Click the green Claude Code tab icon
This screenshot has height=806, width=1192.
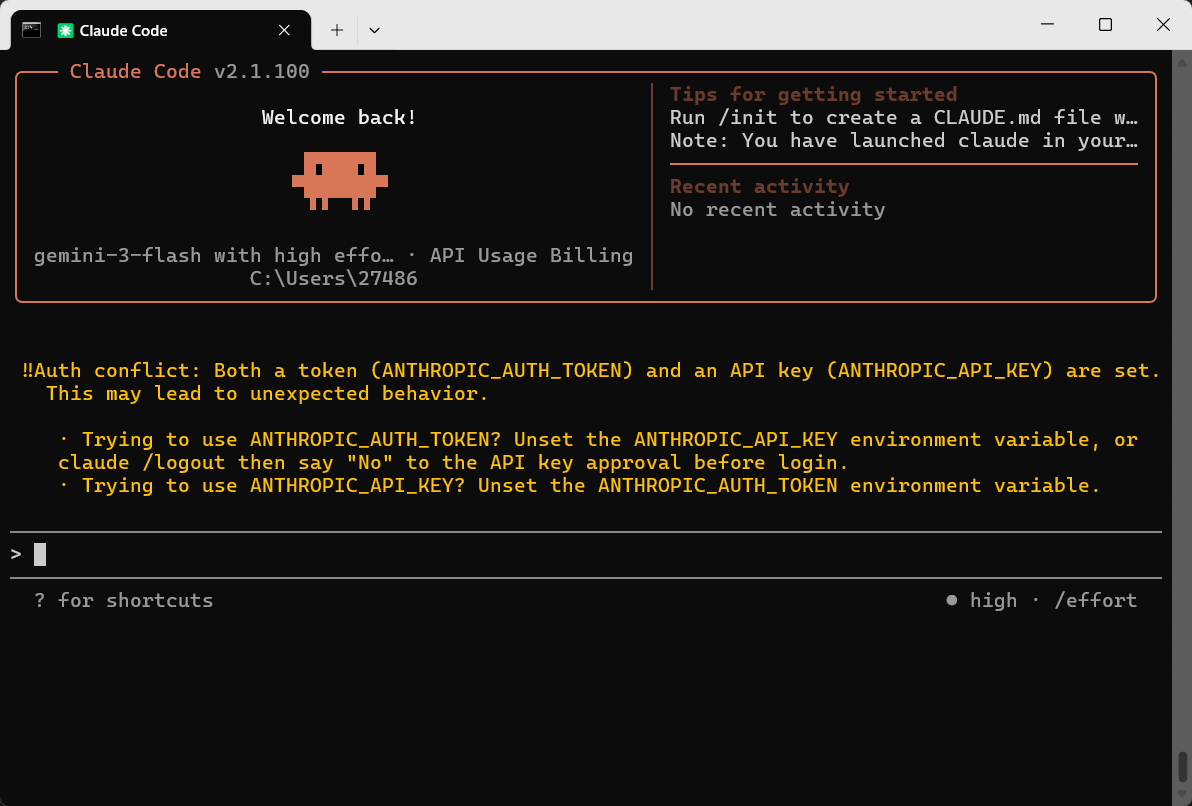(65, 30)
